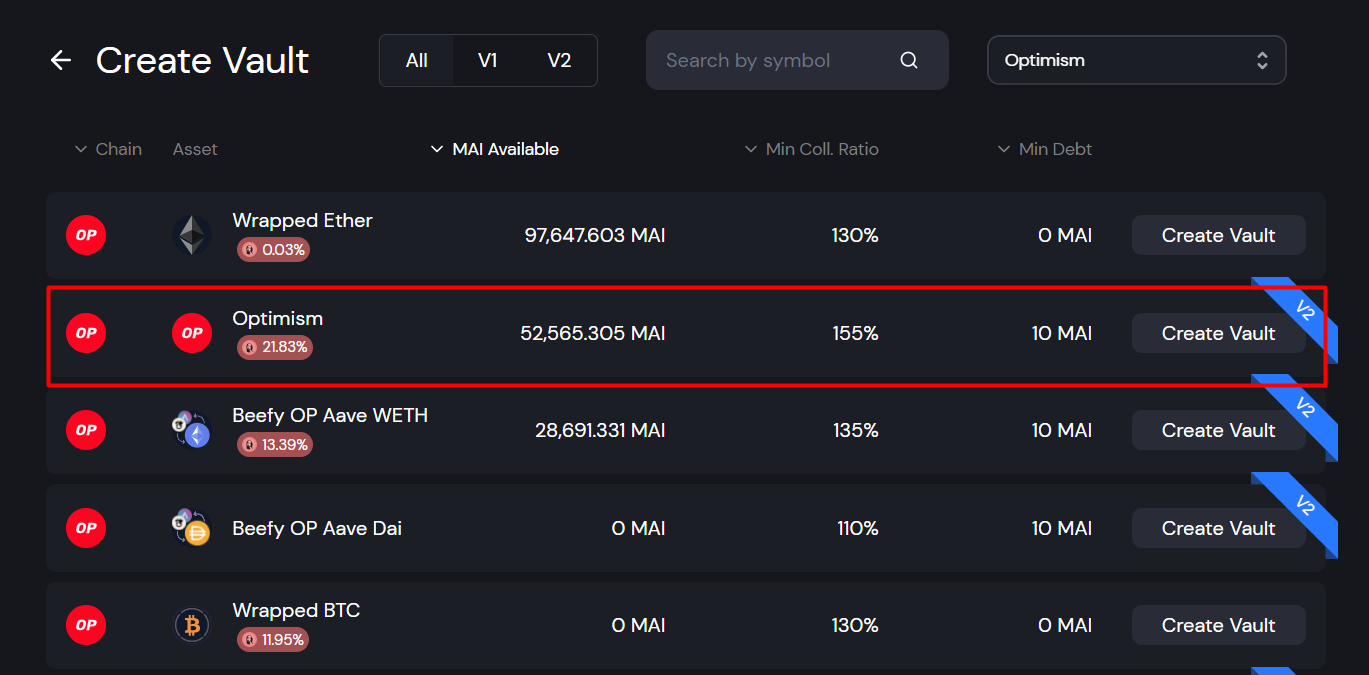The width and height of the screenshot is (1369, 675).
Task: Click the 110% collateral ratio value
Action: point(857,528)
